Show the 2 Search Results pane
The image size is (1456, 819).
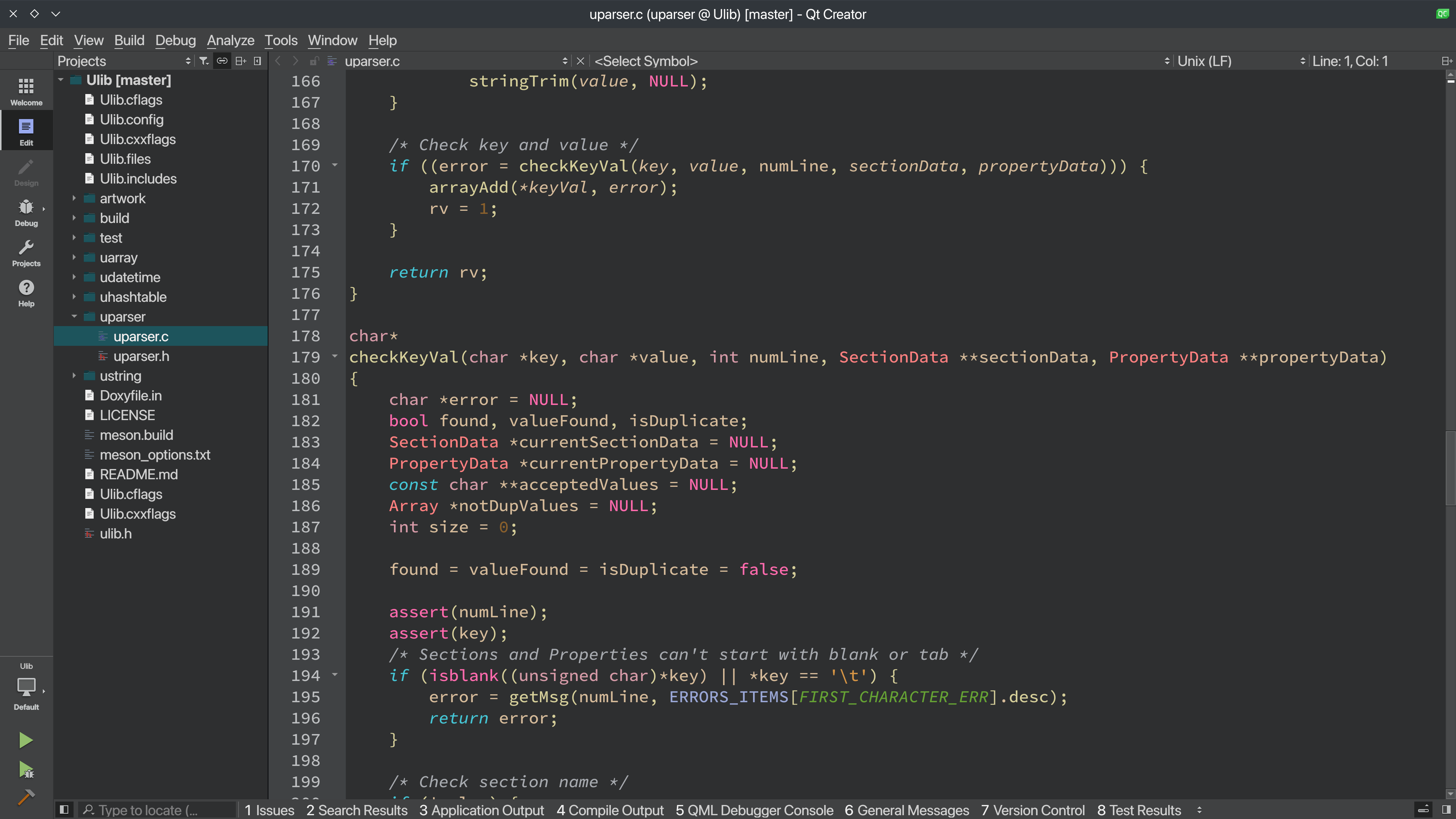tap(357, 810)
